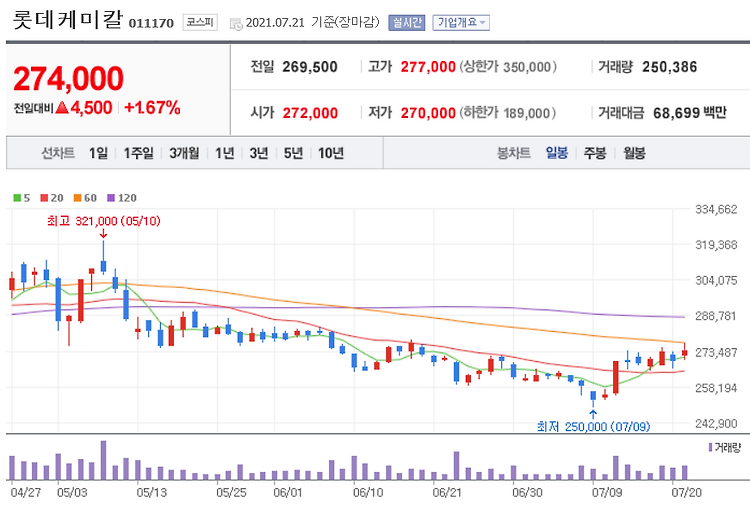Click the 상한가 350,000 text

pos(508,67)
